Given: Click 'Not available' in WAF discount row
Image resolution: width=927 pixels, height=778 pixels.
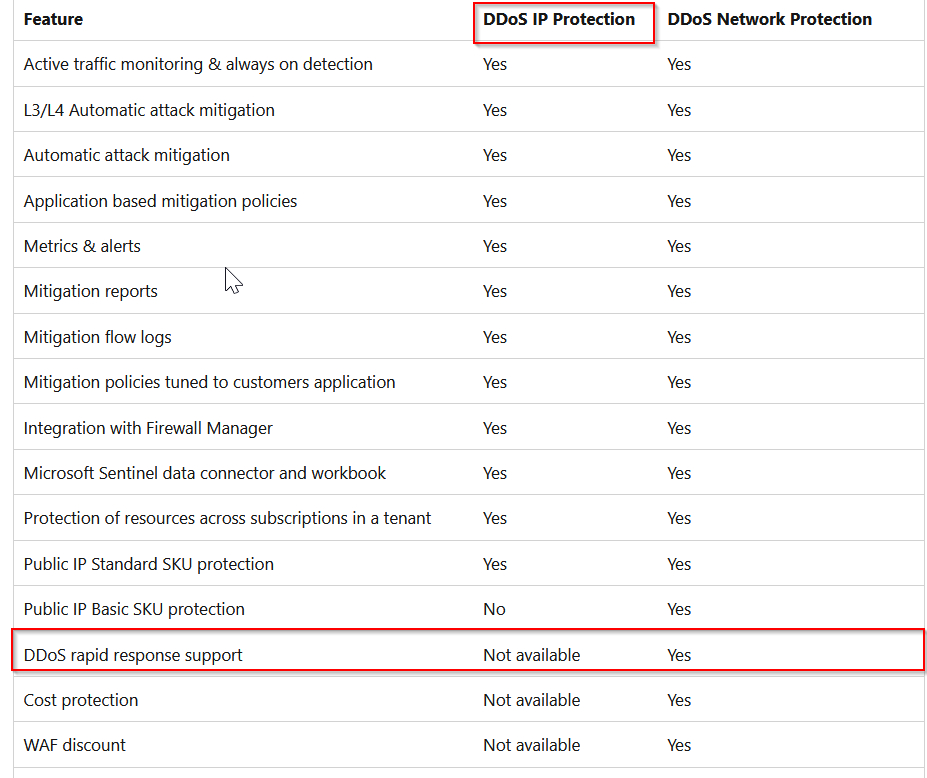Looking at the screenshot, I should (x=531, y=745).
